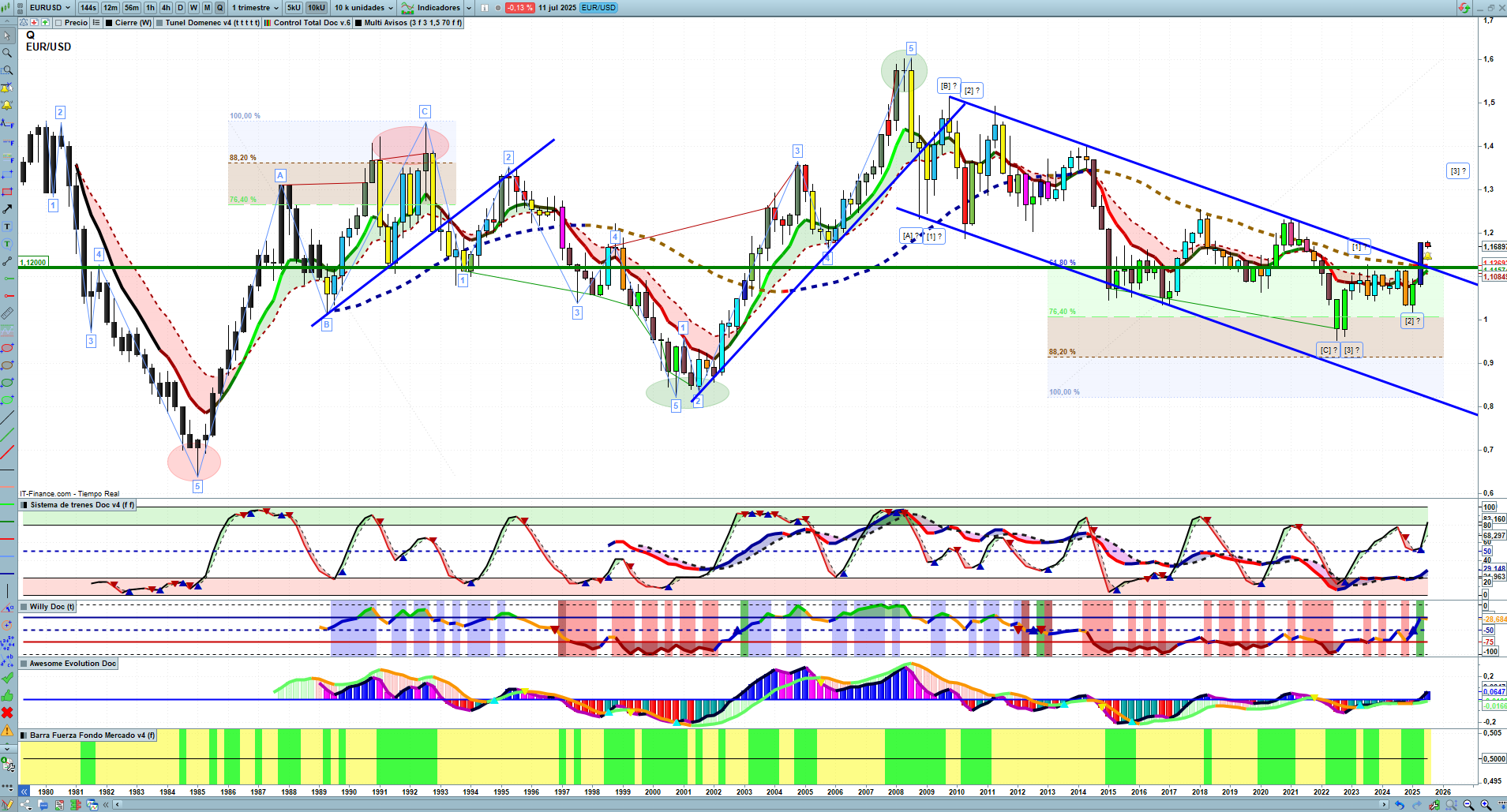This screenshot has height=812, width=1507.
Task: Click the EUR/USD blue label badge
Action: [598, 8]
